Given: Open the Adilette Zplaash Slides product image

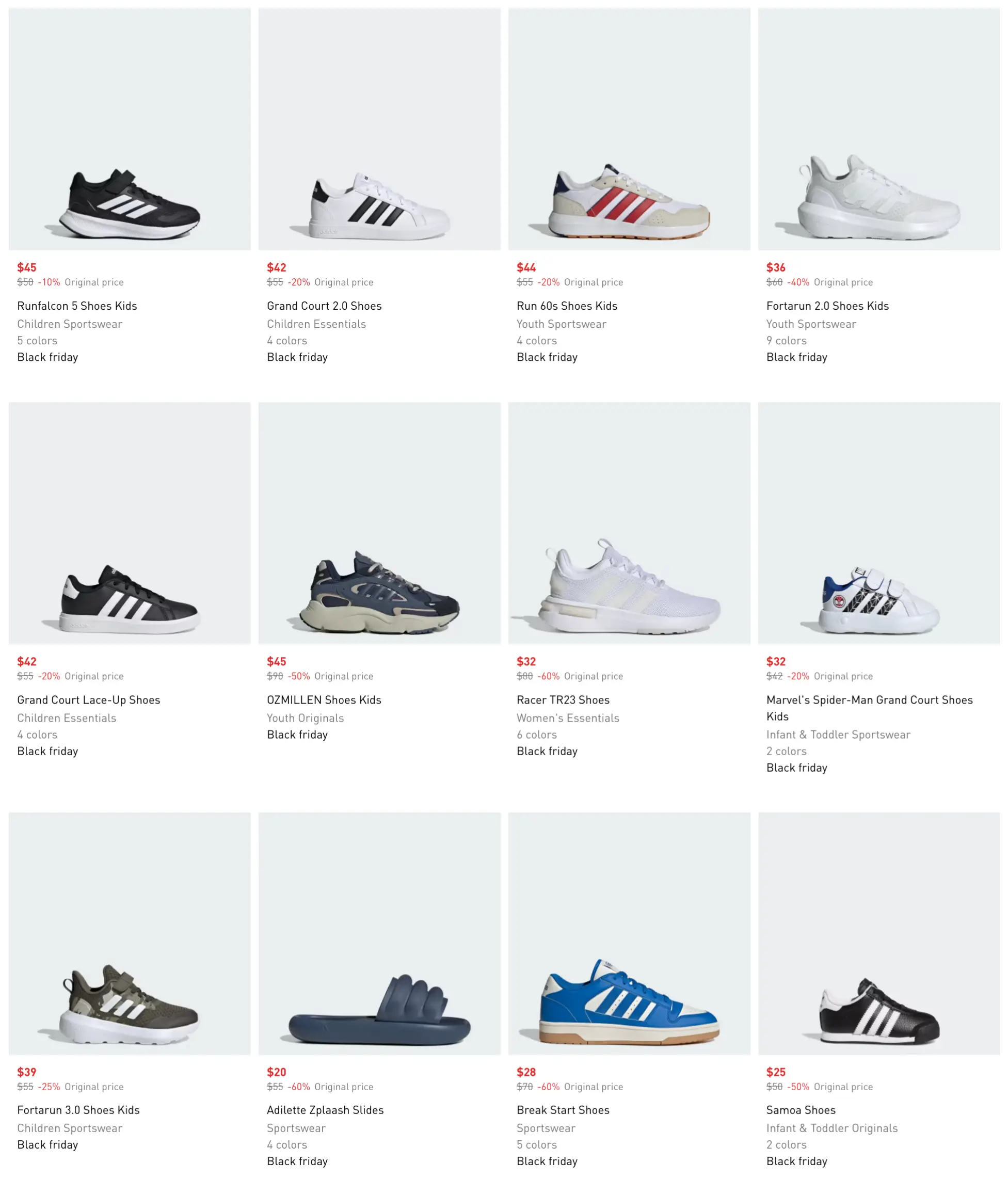Looking at the screenshot, I should [x=379, y=933].
